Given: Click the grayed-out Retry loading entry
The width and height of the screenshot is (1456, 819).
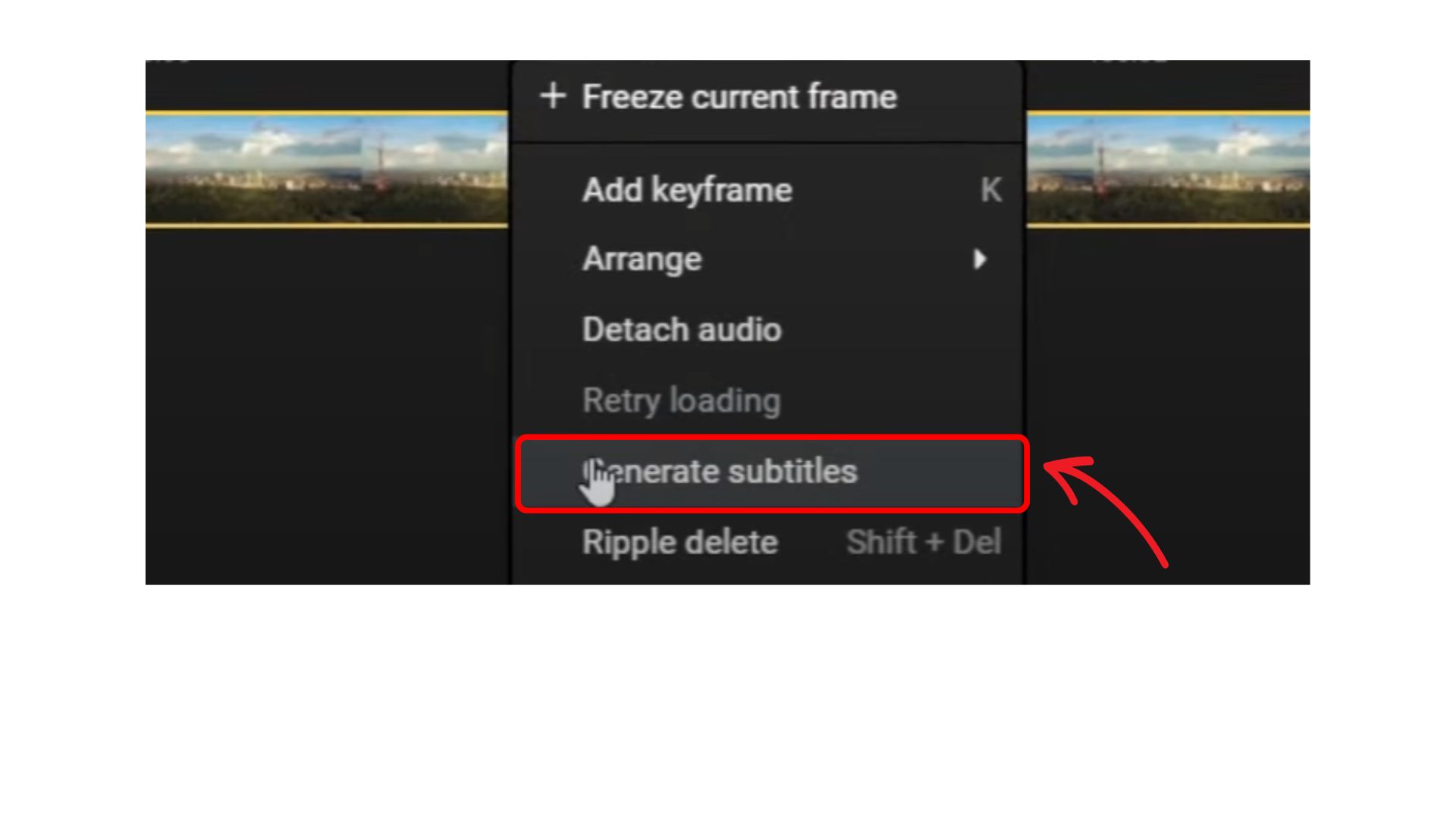Looking at the screenshot, I should pyautogui.click(x=680, y=400).
